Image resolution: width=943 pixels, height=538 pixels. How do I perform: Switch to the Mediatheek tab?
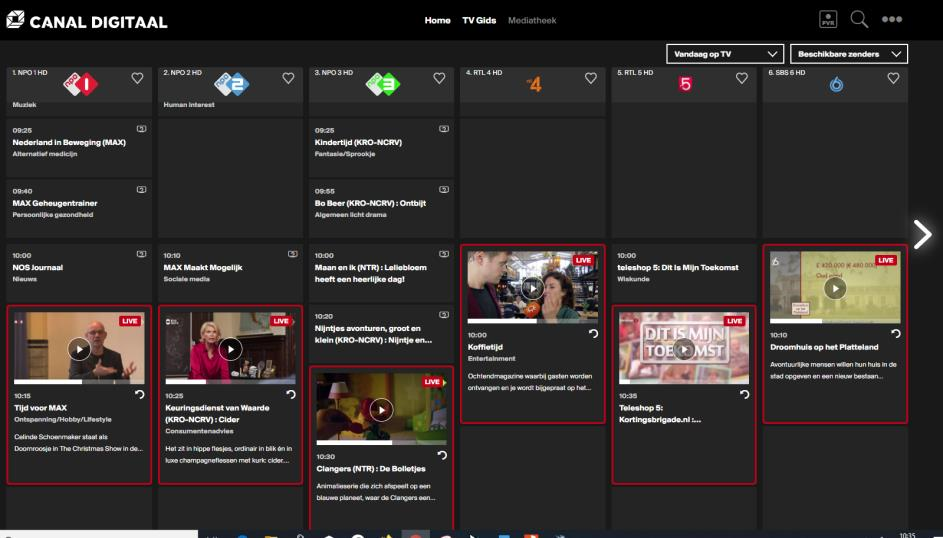532,21
